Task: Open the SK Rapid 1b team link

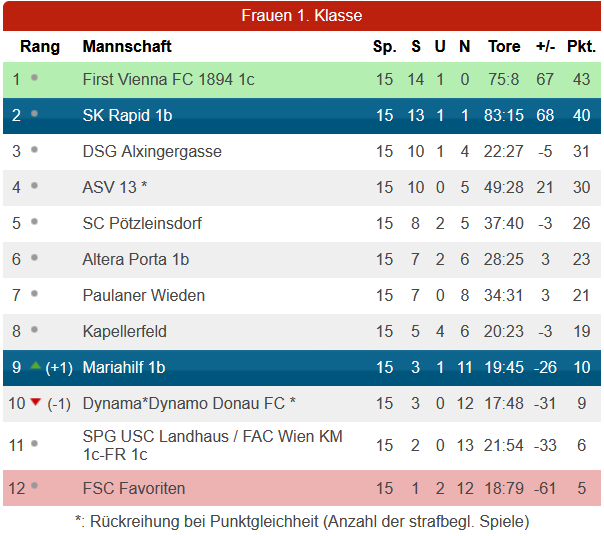Action: tap(128, 115)
